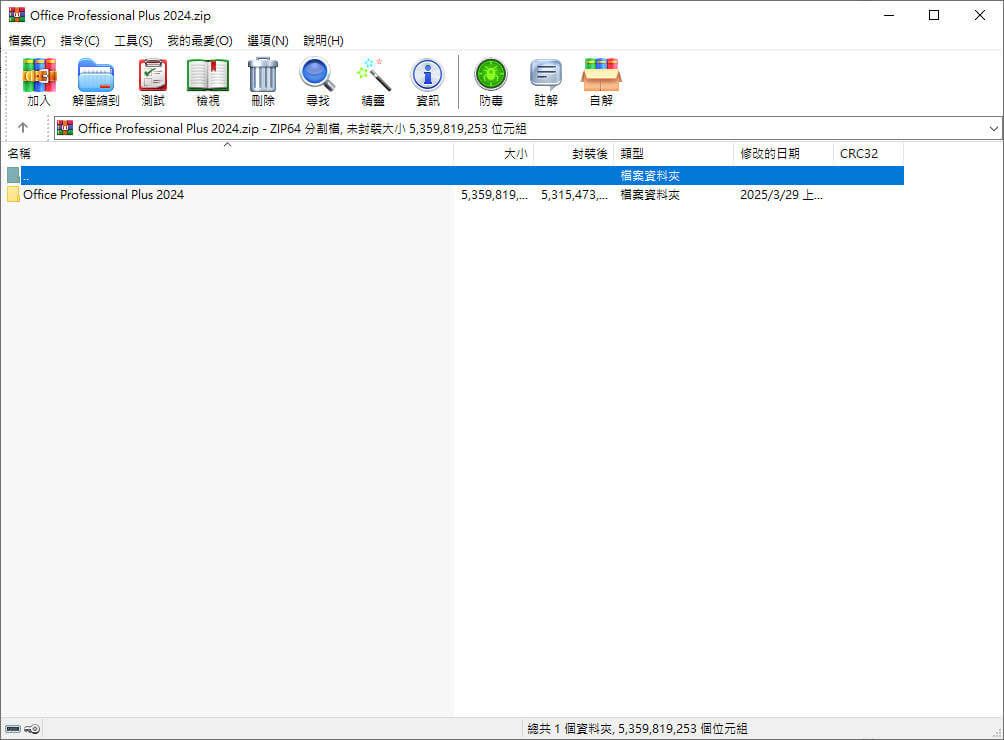The image size is (1004, 740).
Task: Open the 尋找 (Find) magnifier tool
Action: 318,82
